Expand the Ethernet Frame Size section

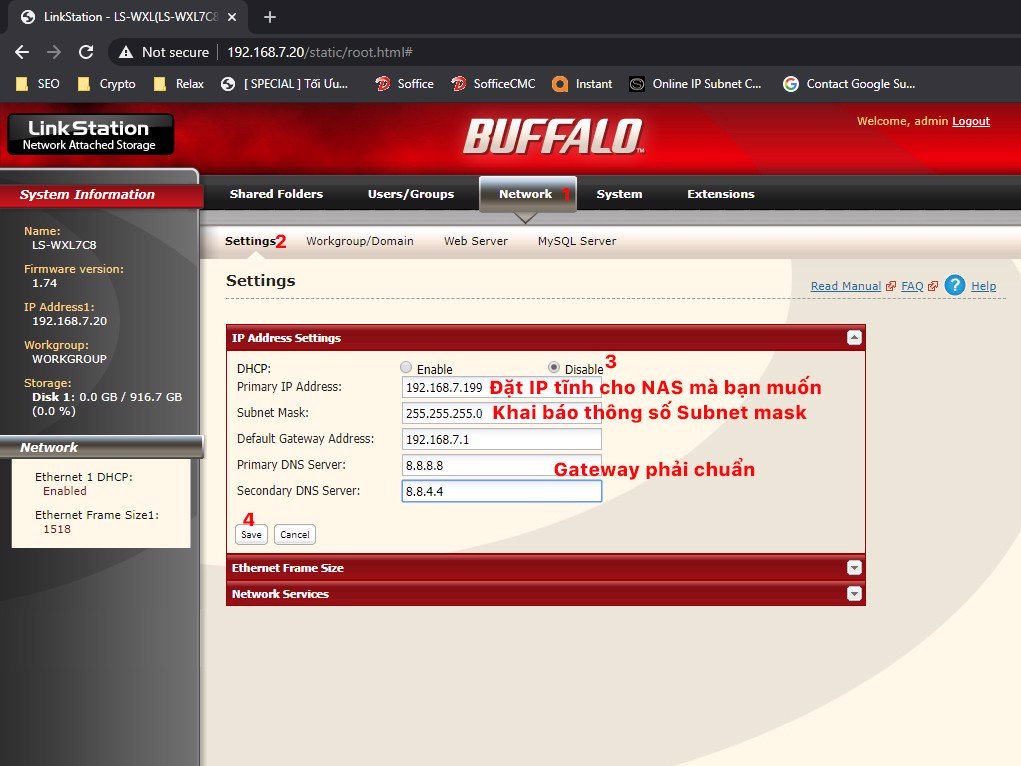(854, 567)
